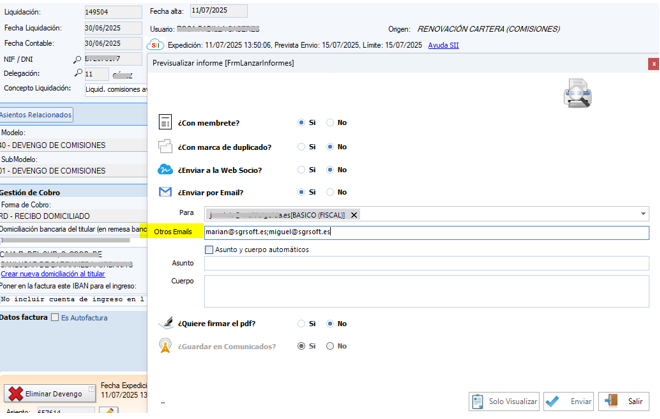
Task: Check the Es Autofactura checkbox
Action: (54, 317)
